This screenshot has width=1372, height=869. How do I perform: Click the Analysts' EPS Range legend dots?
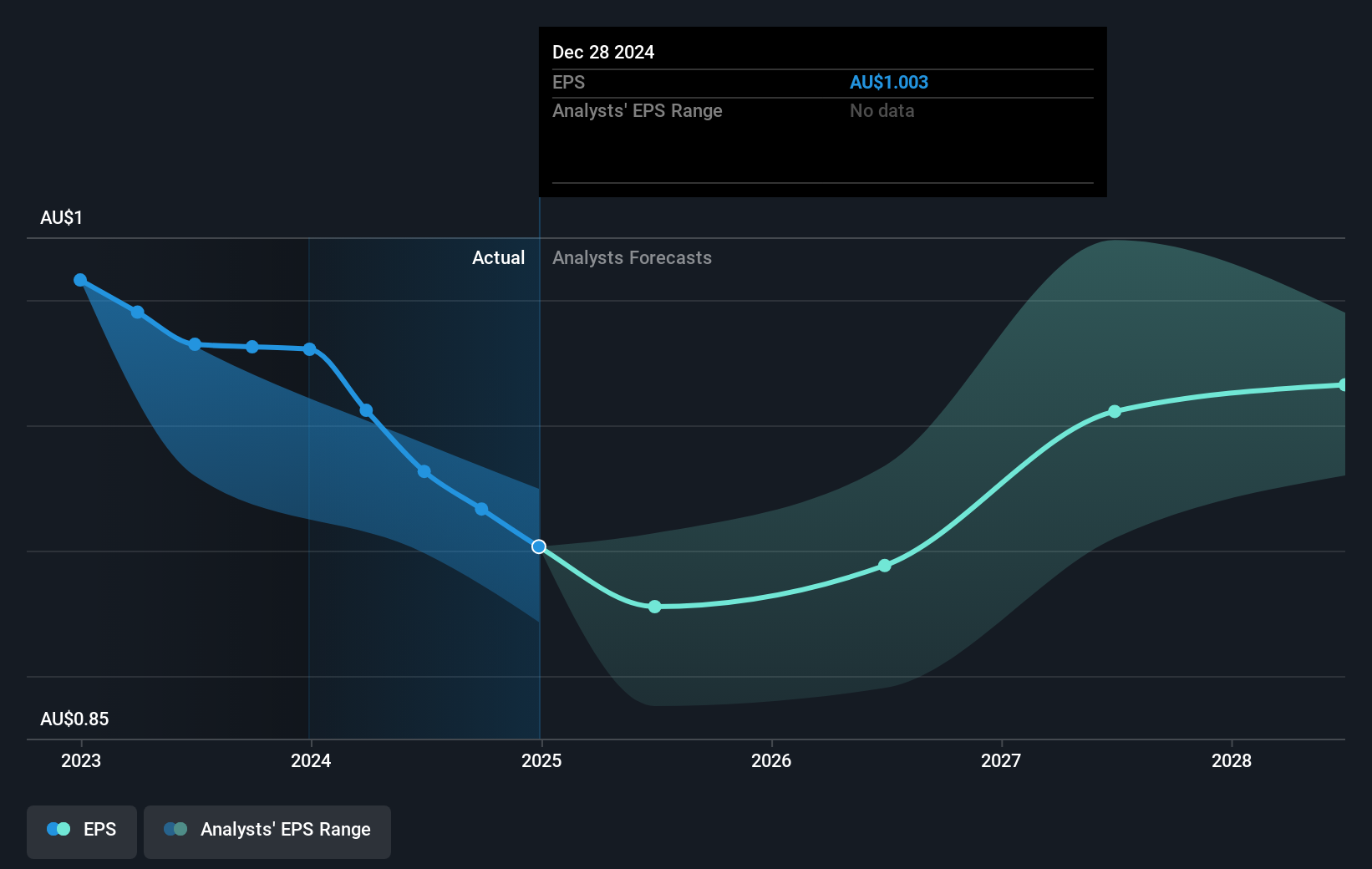coord(175,829)
